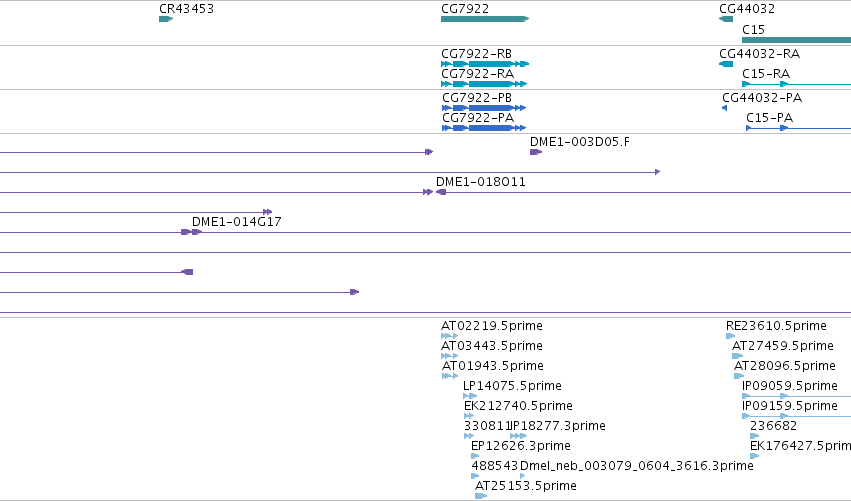Open the CG7922-RA transcript feature

tap(484, 84)
